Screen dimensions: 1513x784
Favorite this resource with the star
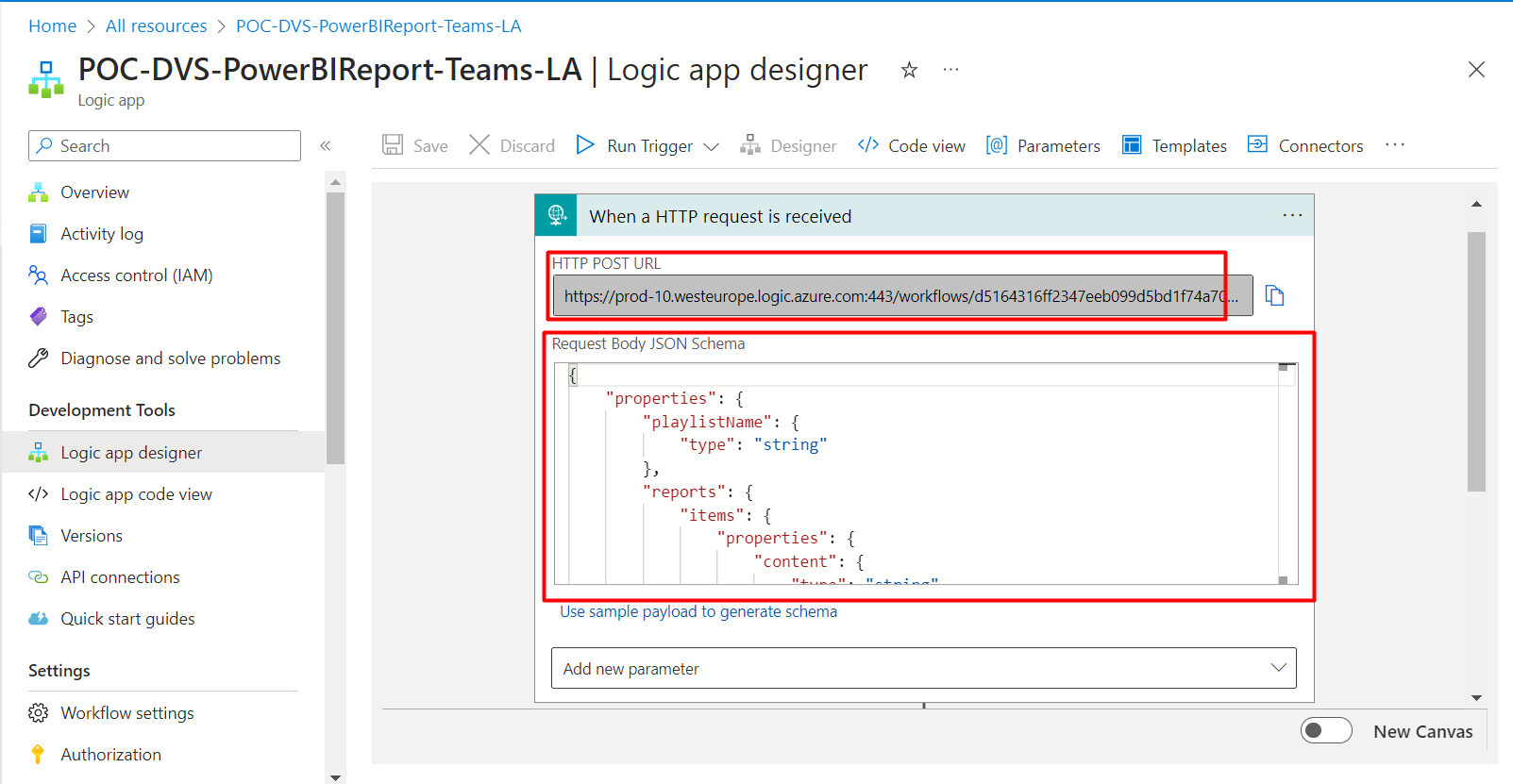coord(909,70)
